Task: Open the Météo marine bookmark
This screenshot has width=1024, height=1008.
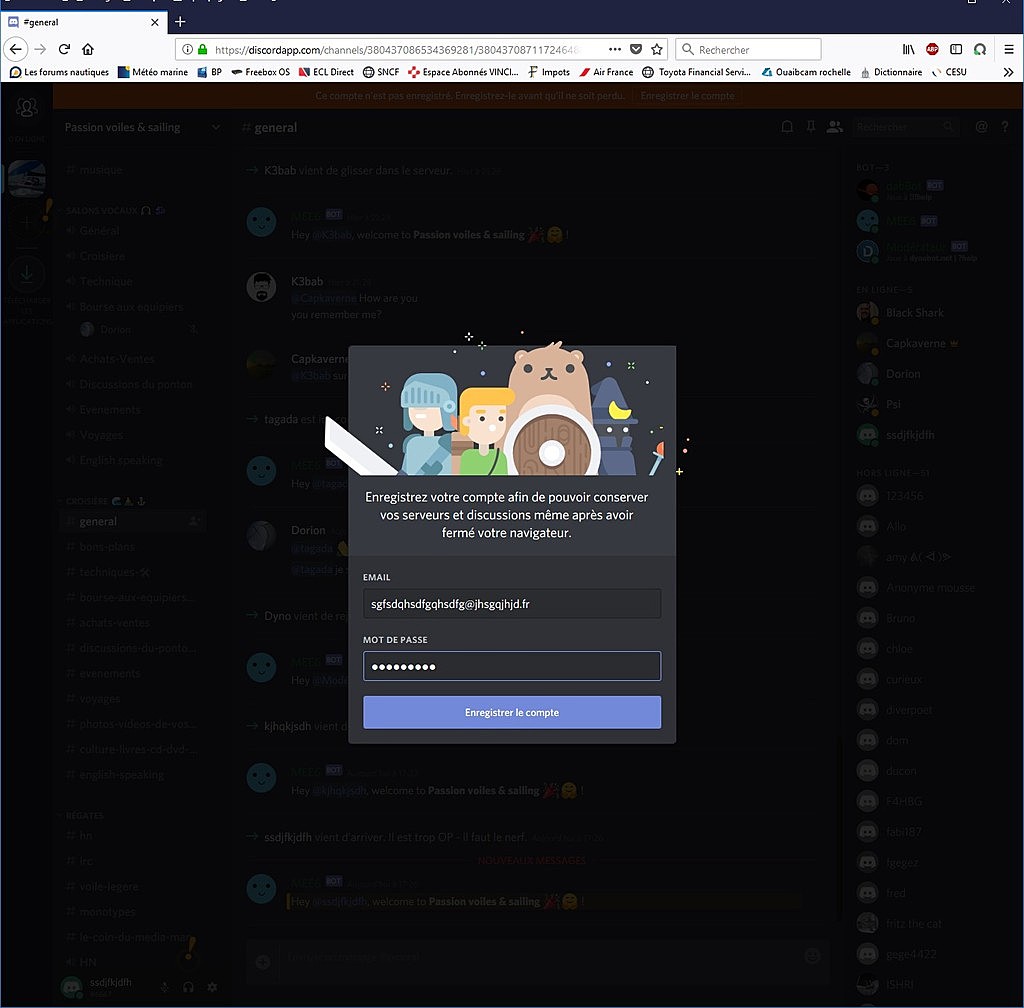Action: point(153,72)
